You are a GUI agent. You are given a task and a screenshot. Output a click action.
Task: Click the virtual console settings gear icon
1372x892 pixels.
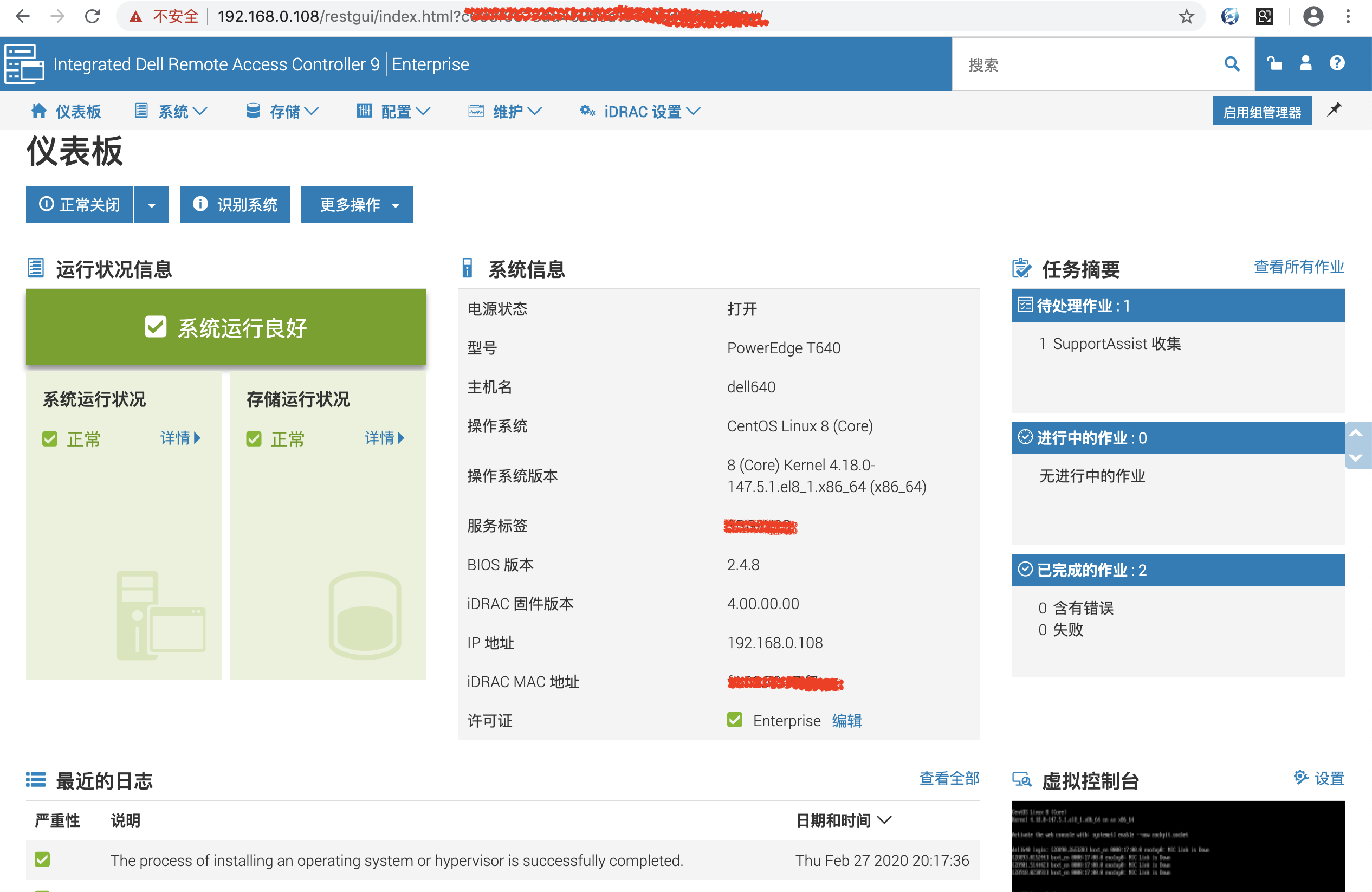coord(1300,777)
